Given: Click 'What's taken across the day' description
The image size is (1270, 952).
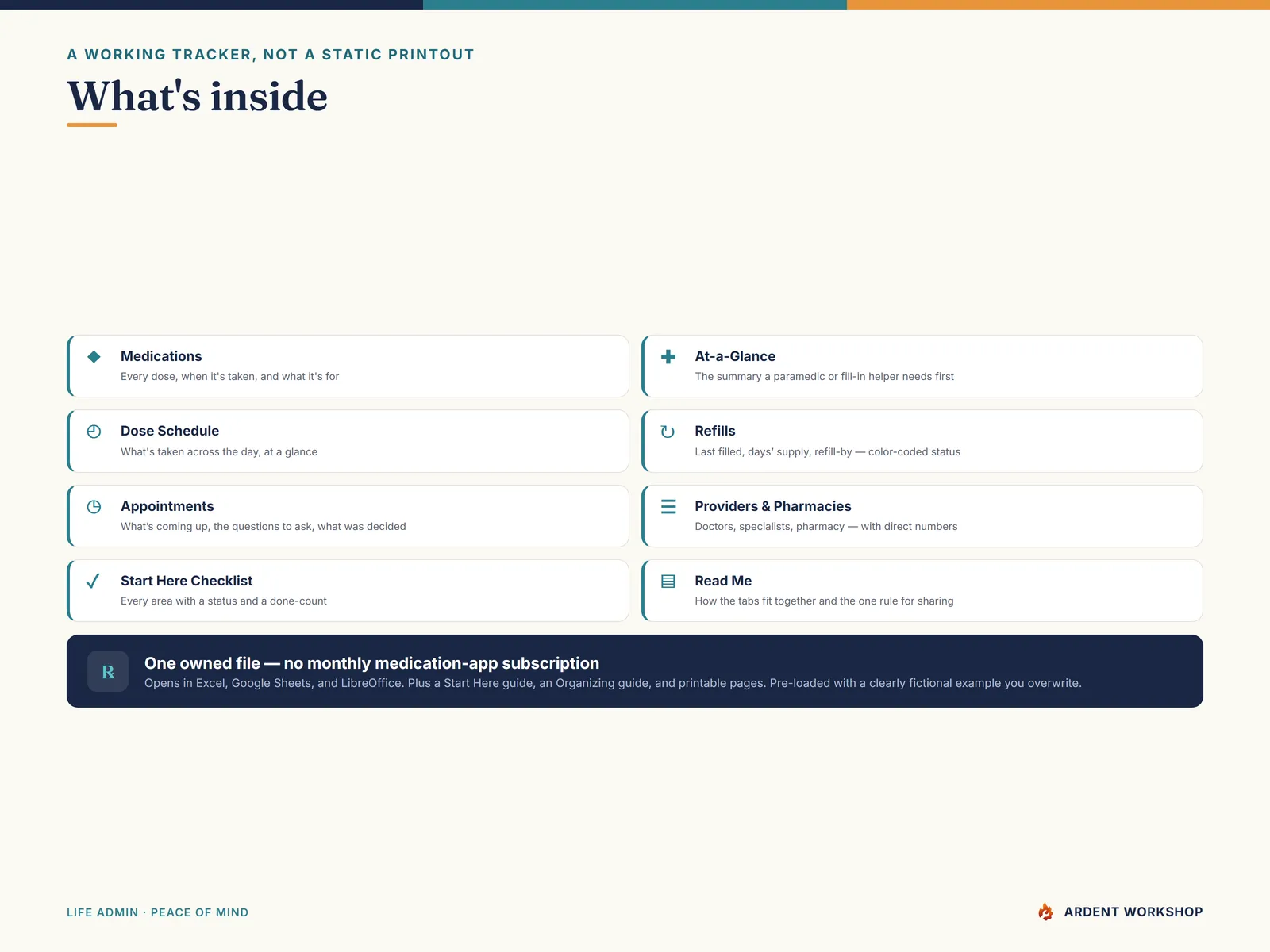Looking at the screenshot, I should pyautogui.click(x=219, y=452).
